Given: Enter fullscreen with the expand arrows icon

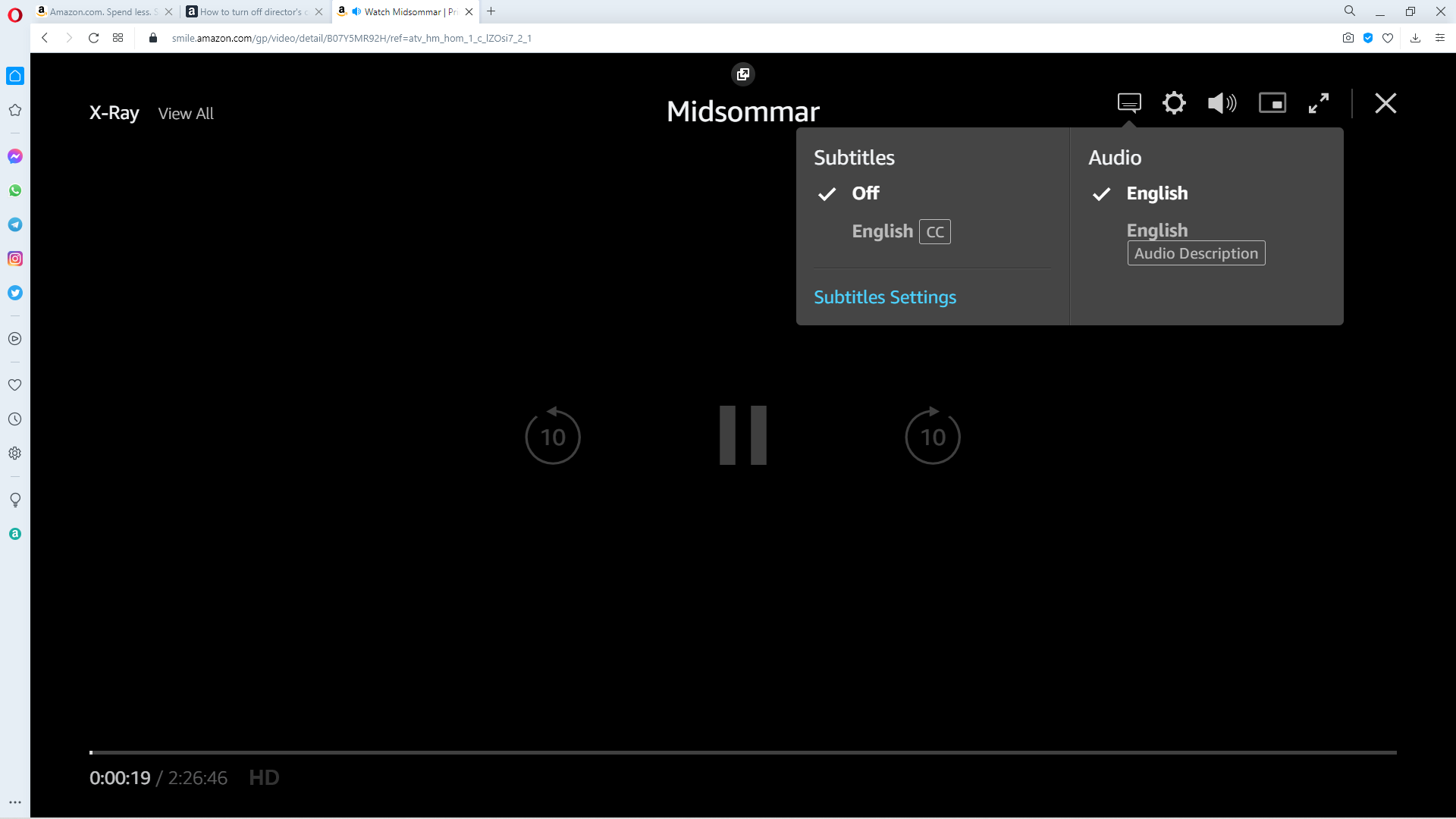Looking at the screenshot, I should [x=1319, y=103].
